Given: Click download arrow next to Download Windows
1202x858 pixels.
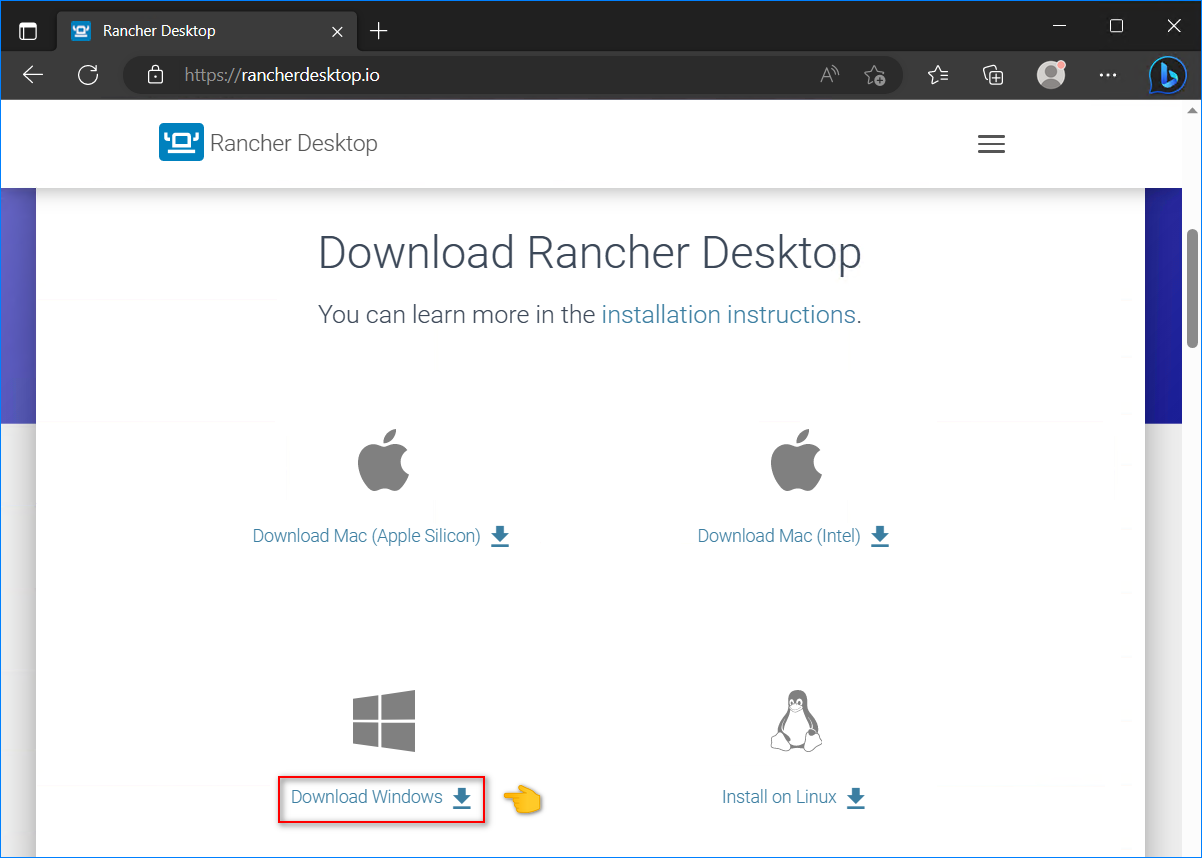Looking at the screenshot, I should [461, 797].
